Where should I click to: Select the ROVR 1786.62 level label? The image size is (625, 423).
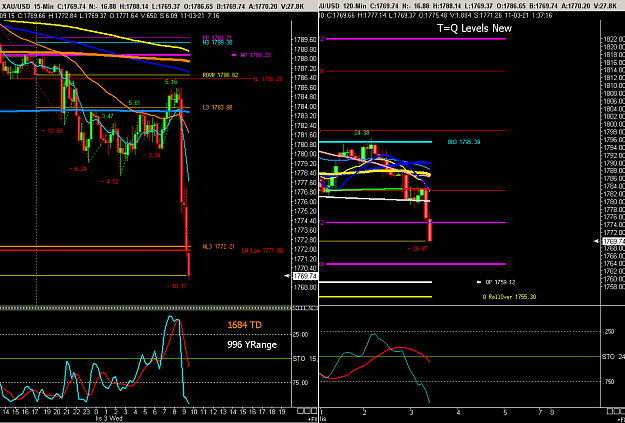(220, 75)
